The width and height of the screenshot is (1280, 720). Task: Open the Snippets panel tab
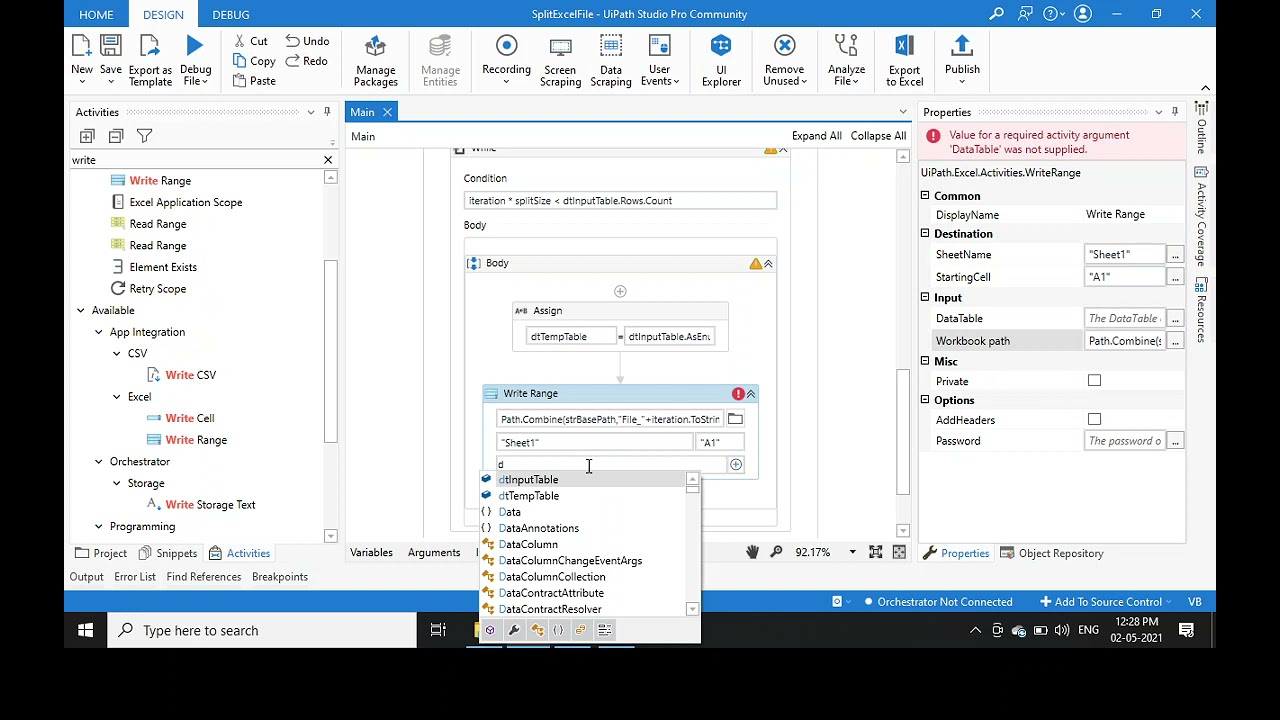(168, 553)
